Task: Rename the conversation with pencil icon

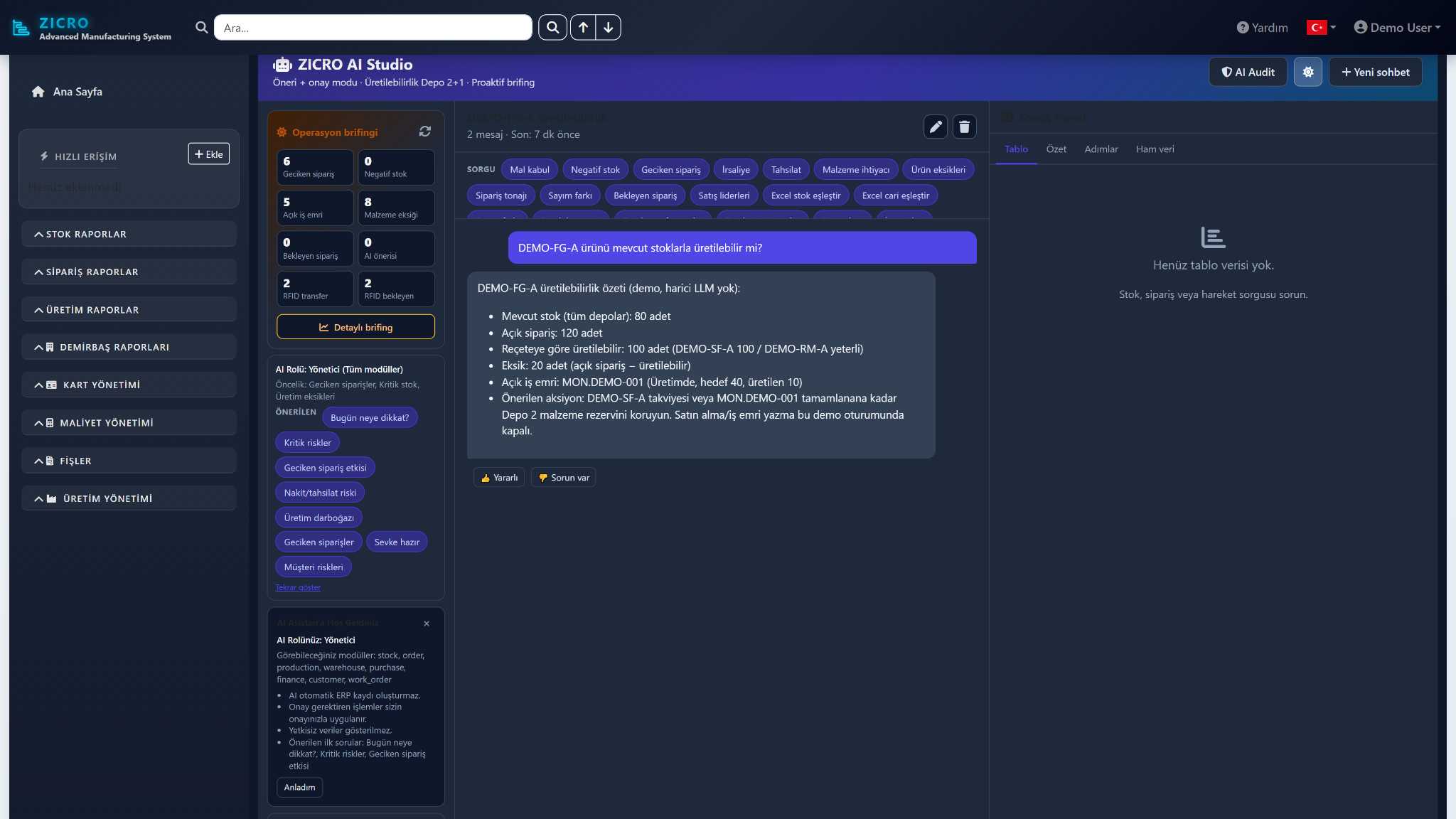Action: [x=936, y=127]
